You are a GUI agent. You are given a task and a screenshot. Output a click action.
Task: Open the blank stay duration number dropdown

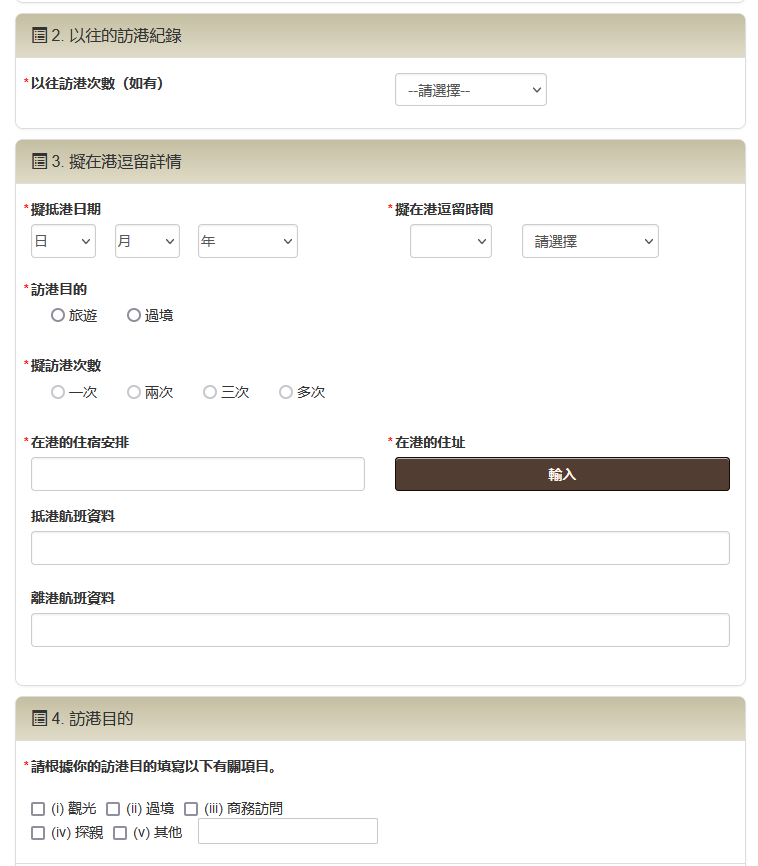(451, 241)
